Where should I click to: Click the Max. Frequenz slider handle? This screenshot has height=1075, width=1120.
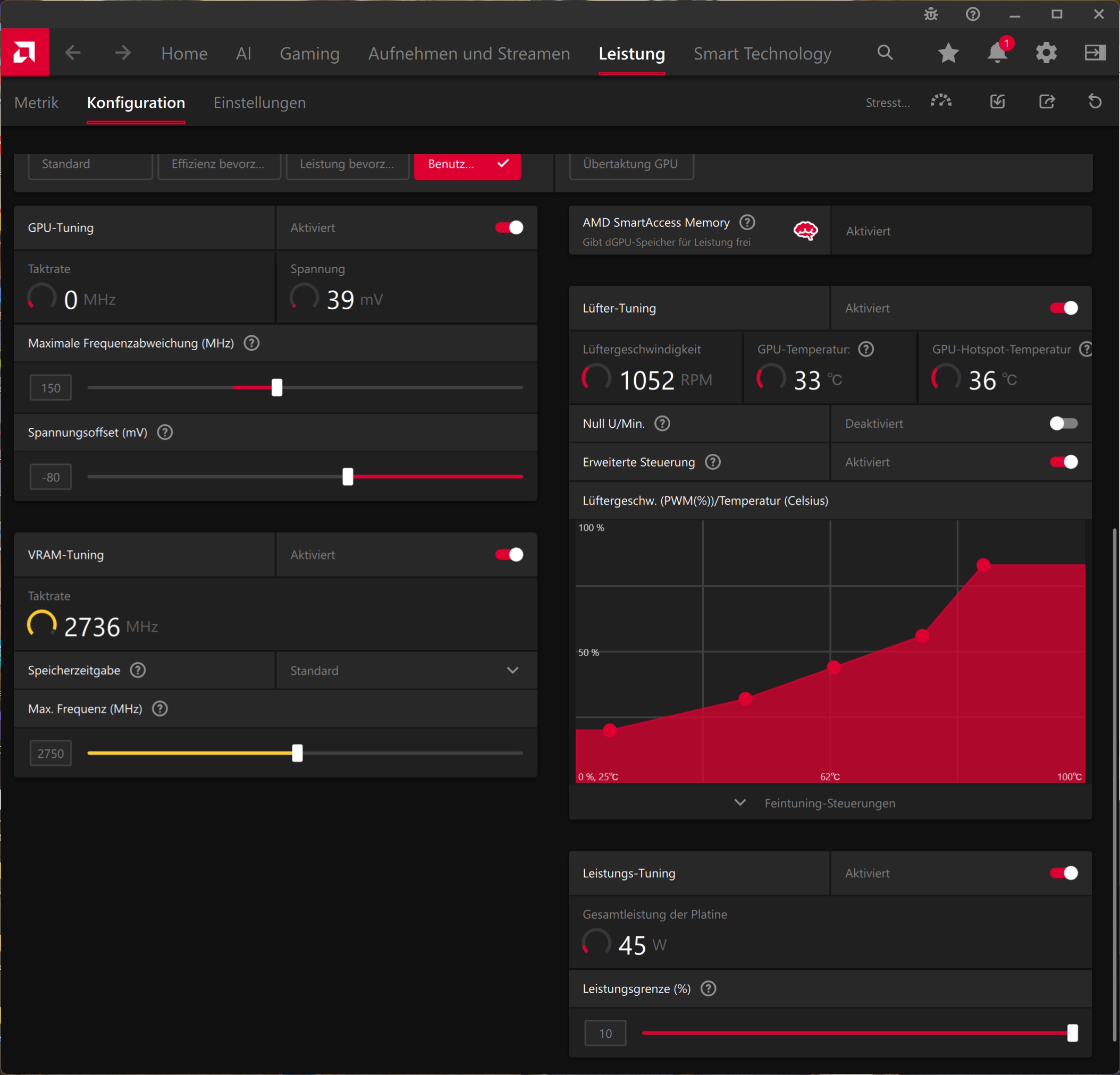(297, 753)
